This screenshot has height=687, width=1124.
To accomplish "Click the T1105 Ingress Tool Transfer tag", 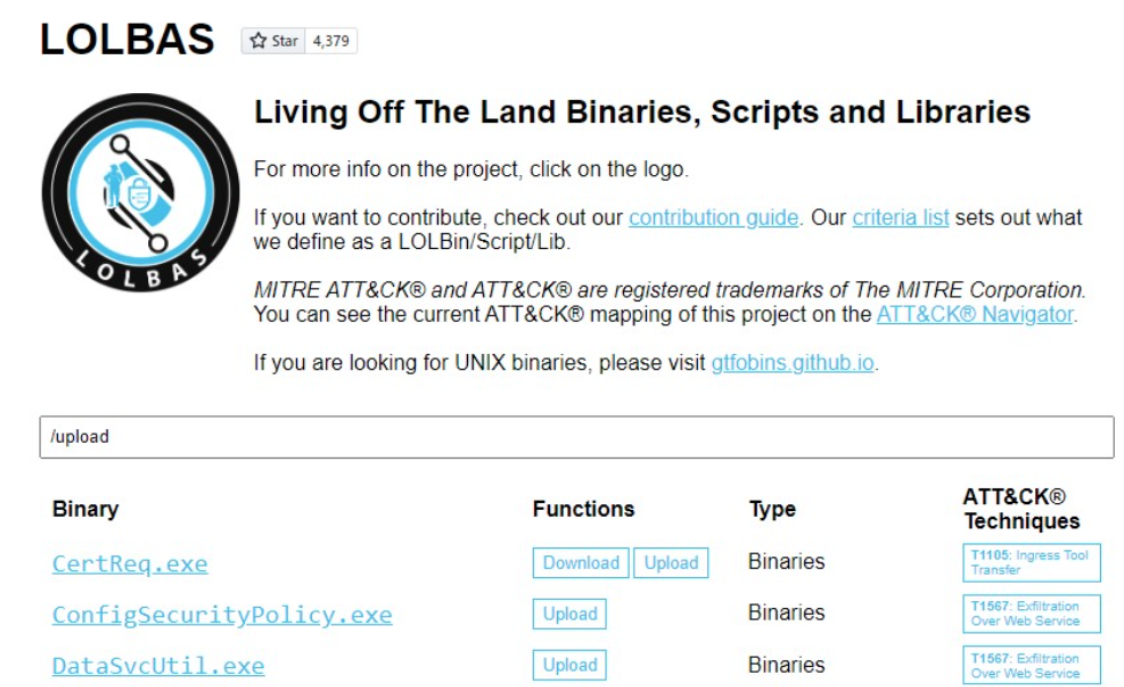I will tap(1031, 562).
